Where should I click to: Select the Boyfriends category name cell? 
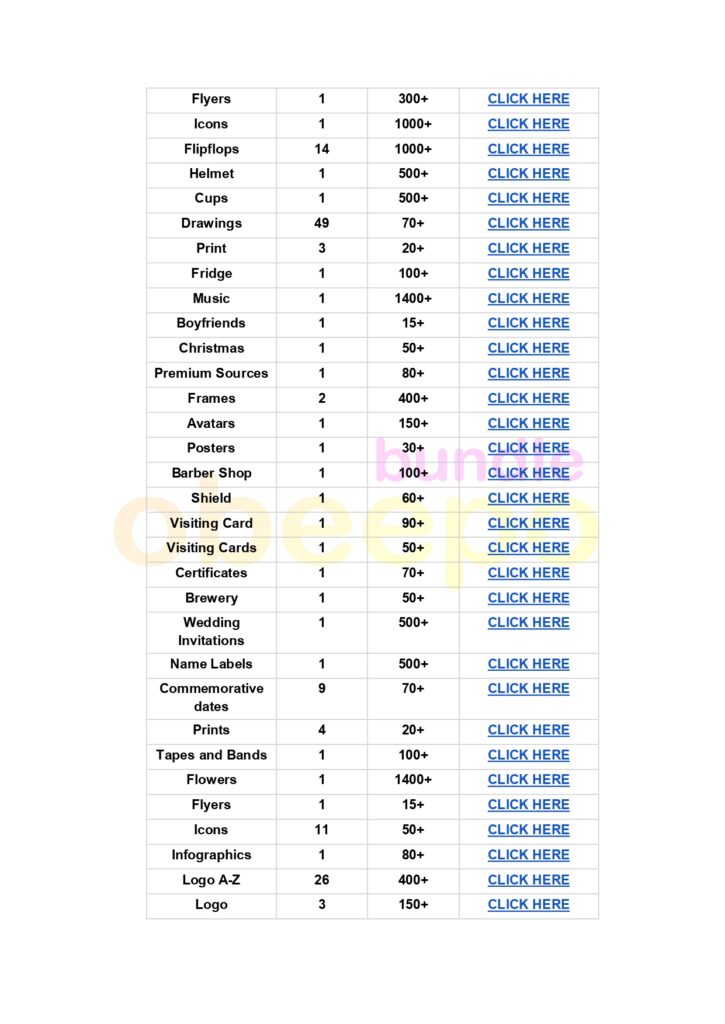(211, 324)
